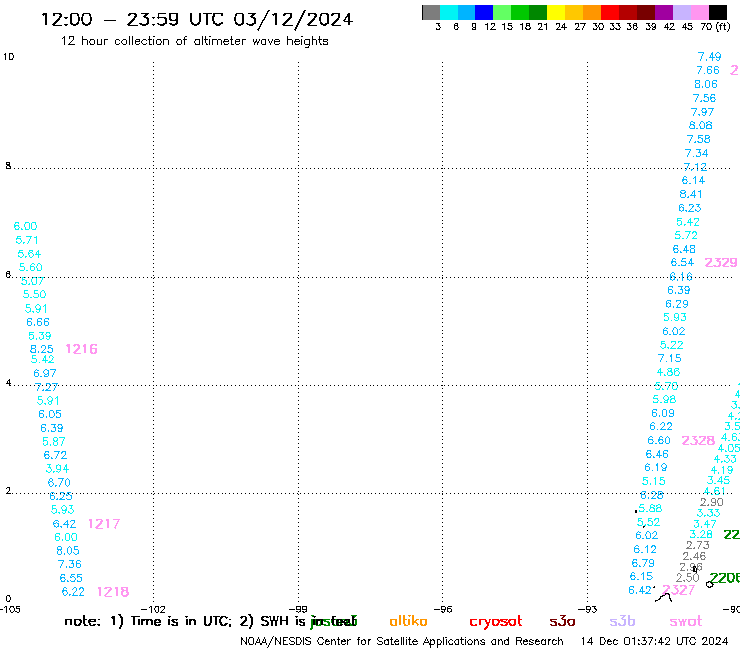The height and width of the screenshot is (650, 740).
Task: Click the 'swot' satellite legend label
Action: tap(686, 621)
